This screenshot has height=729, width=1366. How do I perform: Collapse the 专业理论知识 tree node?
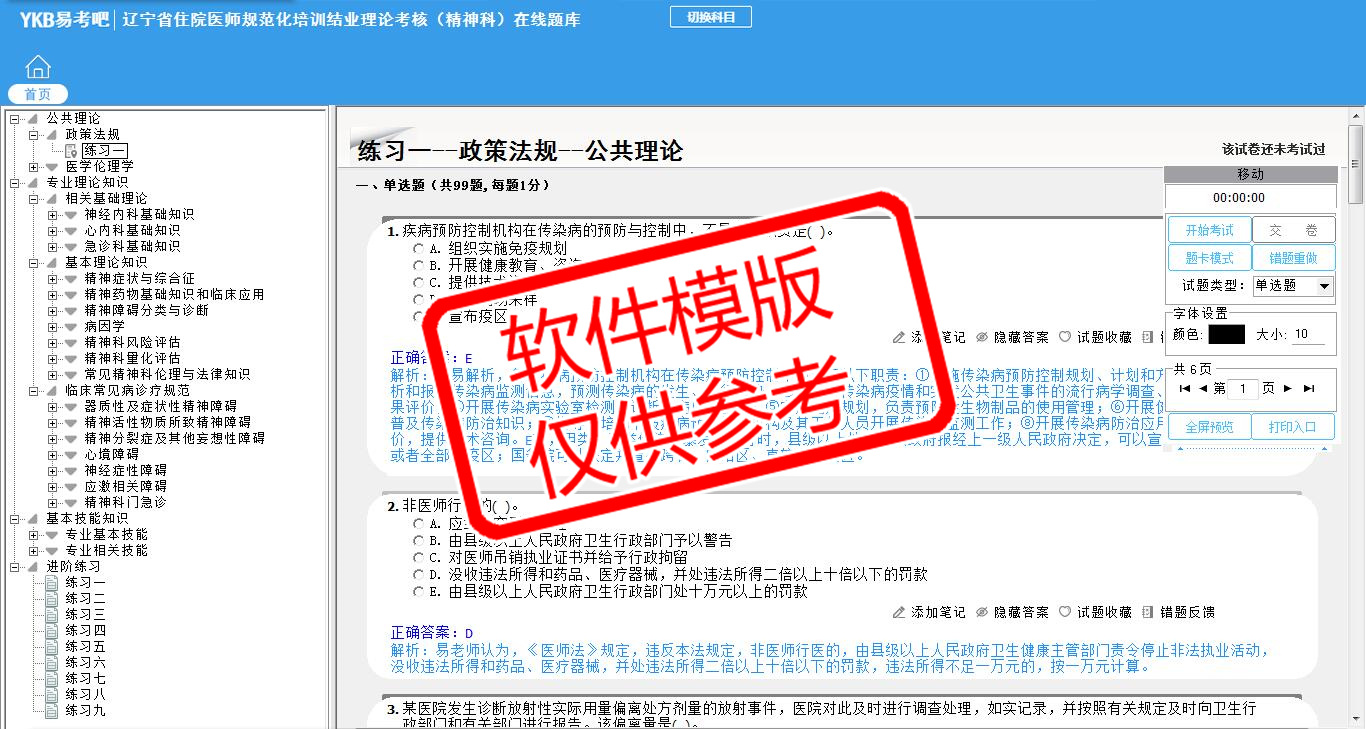coord(15,182)
